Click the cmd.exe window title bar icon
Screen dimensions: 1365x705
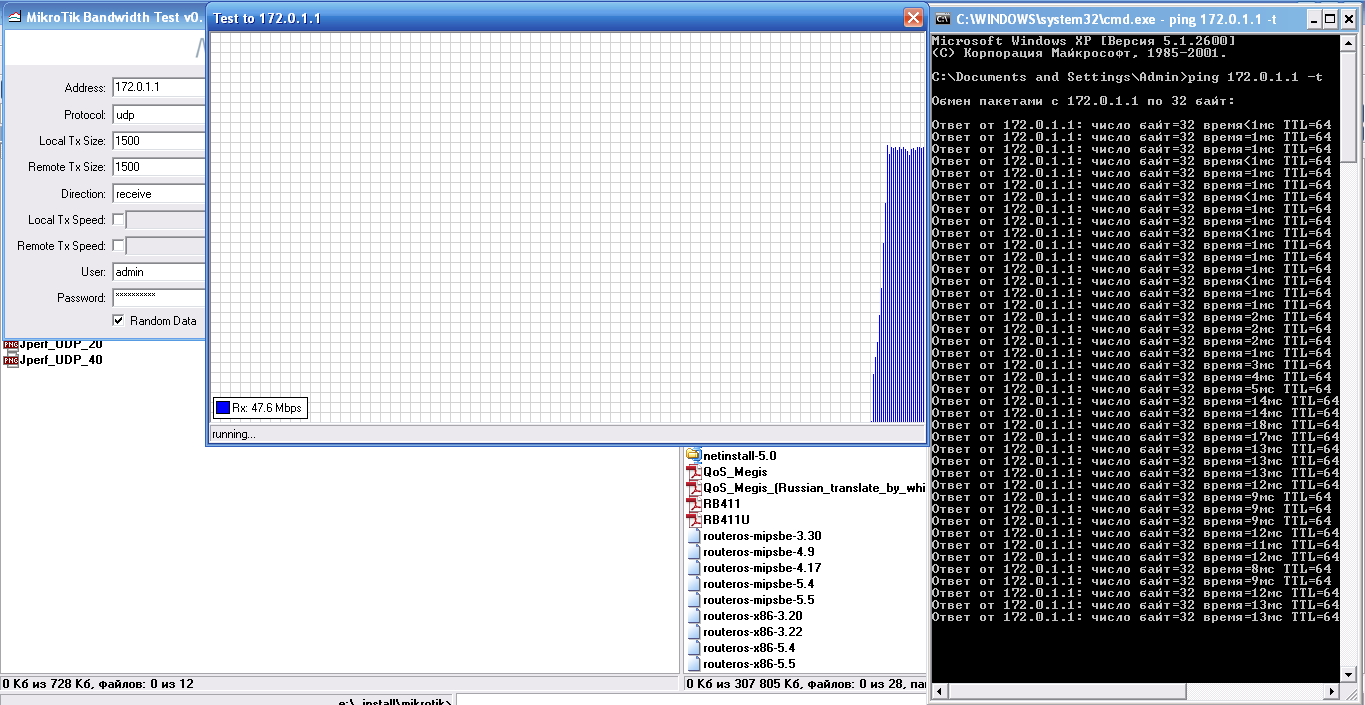[943, 18]
